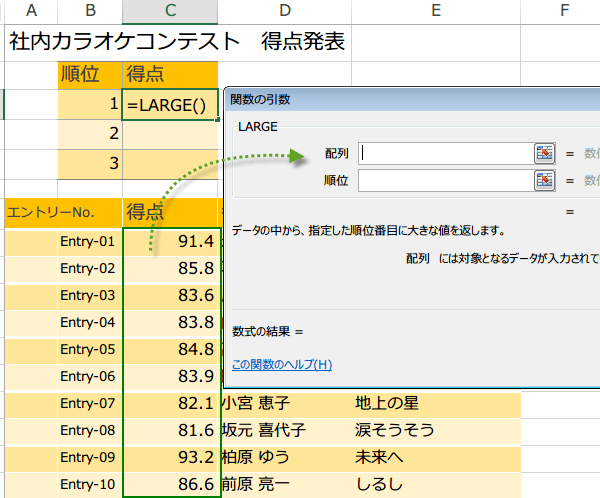Viewport: 600px width, 498px height.
Task: Click the 順位 input field
Action: coord(444,180)
